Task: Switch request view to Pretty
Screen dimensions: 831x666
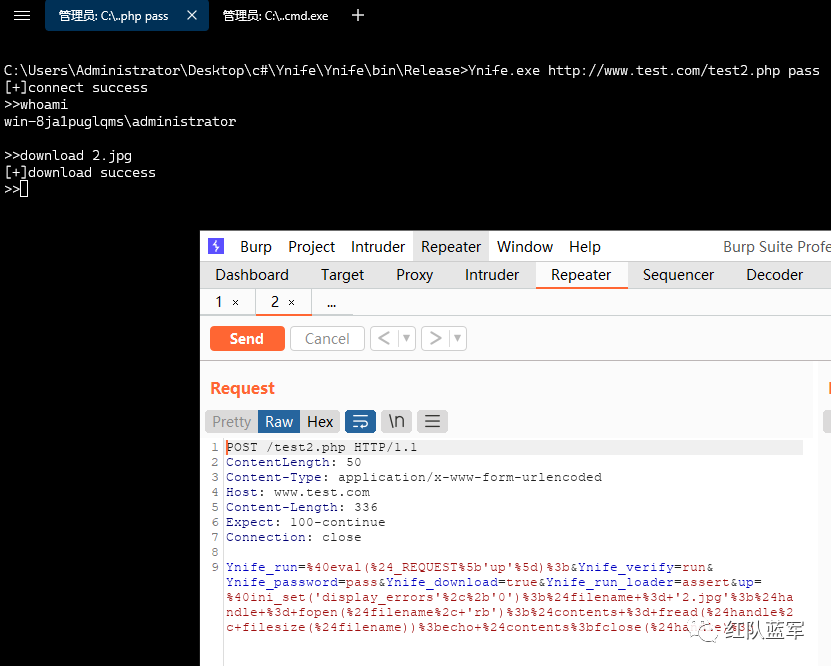Action: coord(232,422)
